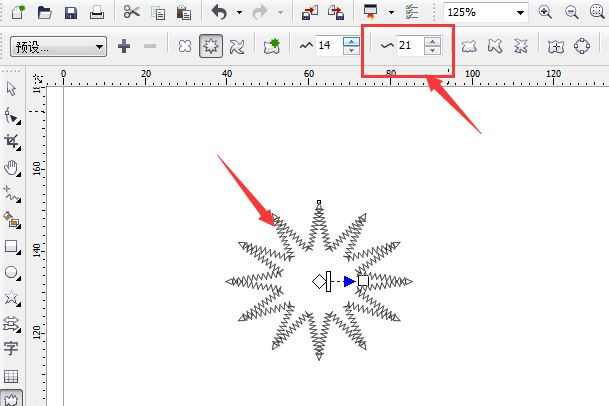Select the Pick tool arrow
This screenshot has width=609, height=406.
[x=12, y=89]
